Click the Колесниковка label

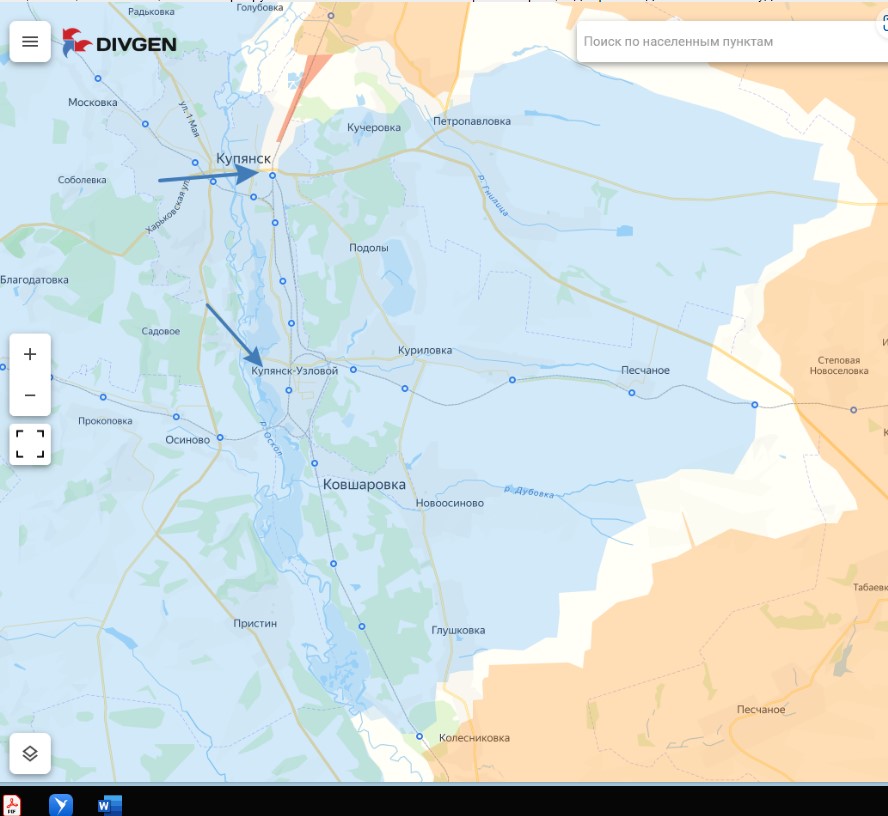(x=474, y=738)
